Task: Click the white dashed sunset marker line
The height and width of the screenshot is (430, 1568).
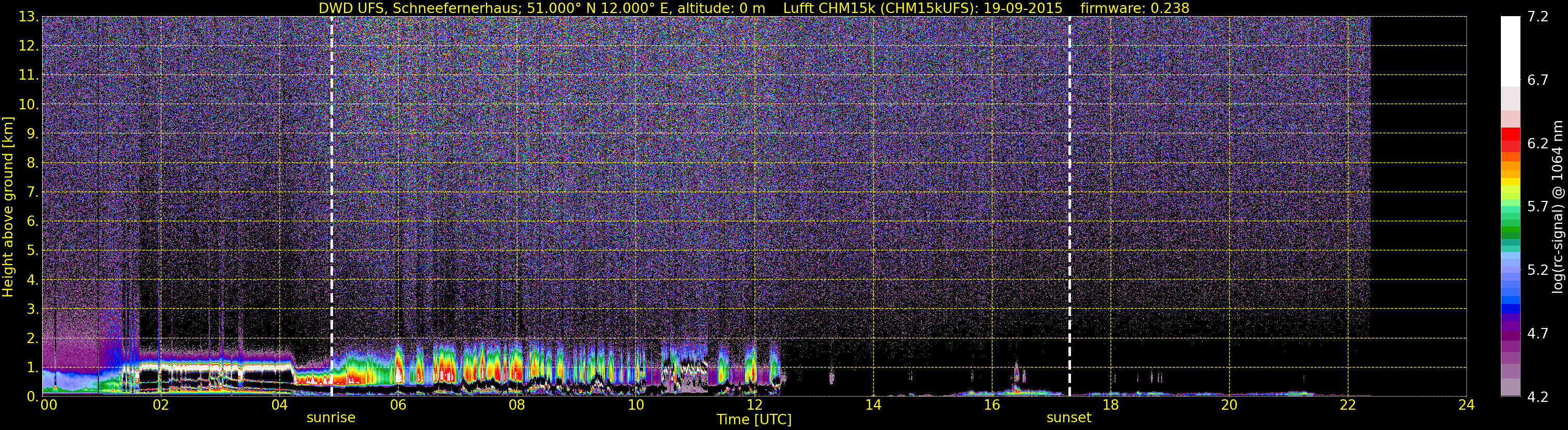Action: pos(1069,207)
